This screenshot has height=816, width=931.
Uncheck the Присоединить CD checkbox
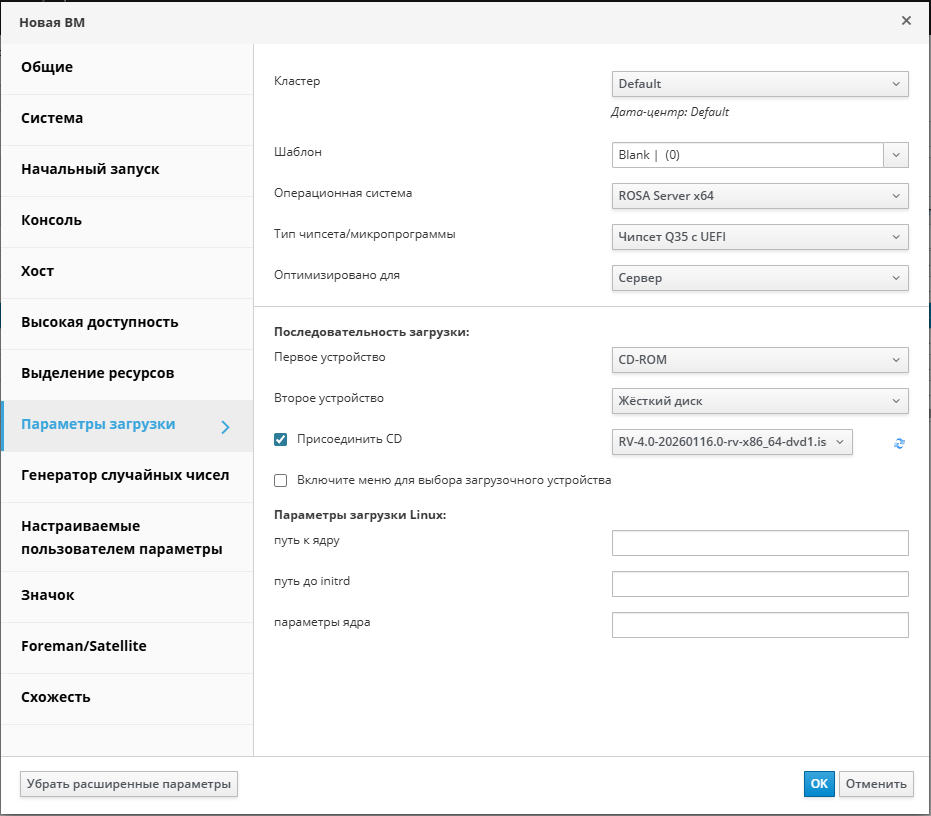click(x=281, y=439)
